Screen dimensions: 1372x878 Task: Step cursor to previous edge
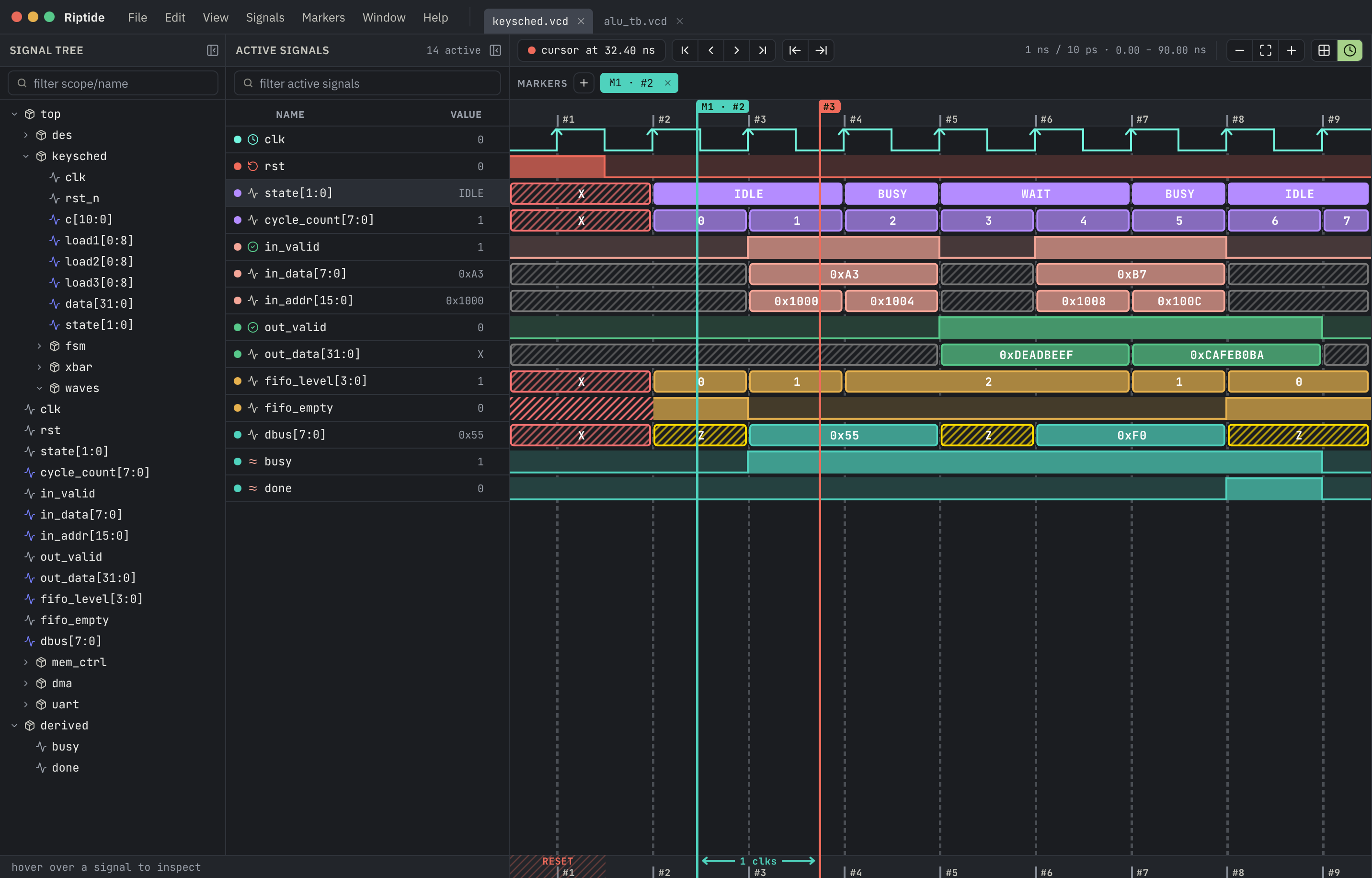[711, 50]
